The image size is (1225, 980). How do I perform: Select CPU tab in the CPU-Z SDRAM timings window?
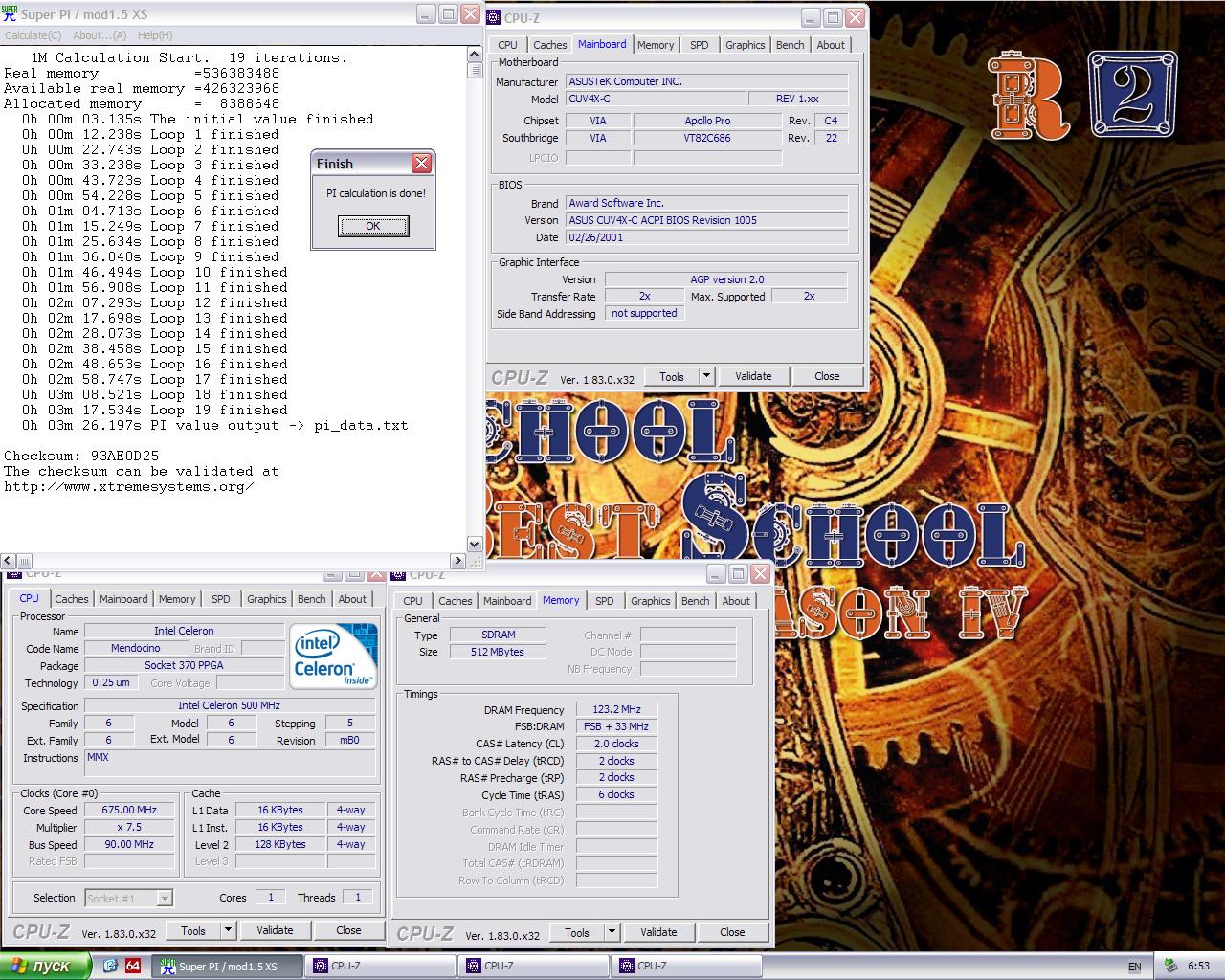[x=413, y=601]
